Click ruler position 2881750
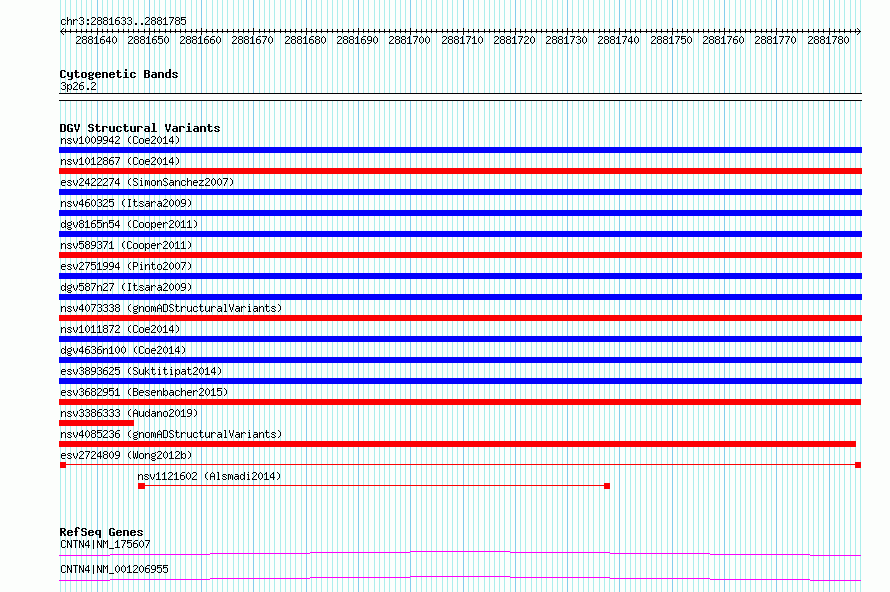Screen dimensions: 890x592 point(671,40)
